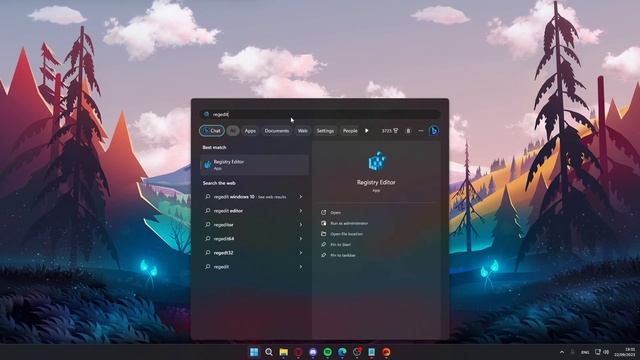
Task: Click in the search box containing 'regedit'
Action: 320,114
